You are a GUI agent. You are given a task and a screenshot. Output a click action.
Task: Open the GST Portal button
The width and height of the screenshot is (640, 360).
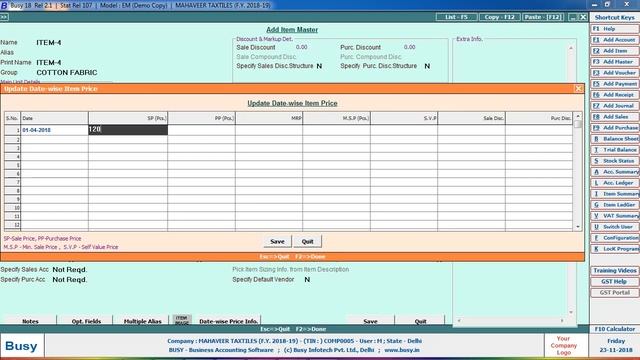click(615, 293)
